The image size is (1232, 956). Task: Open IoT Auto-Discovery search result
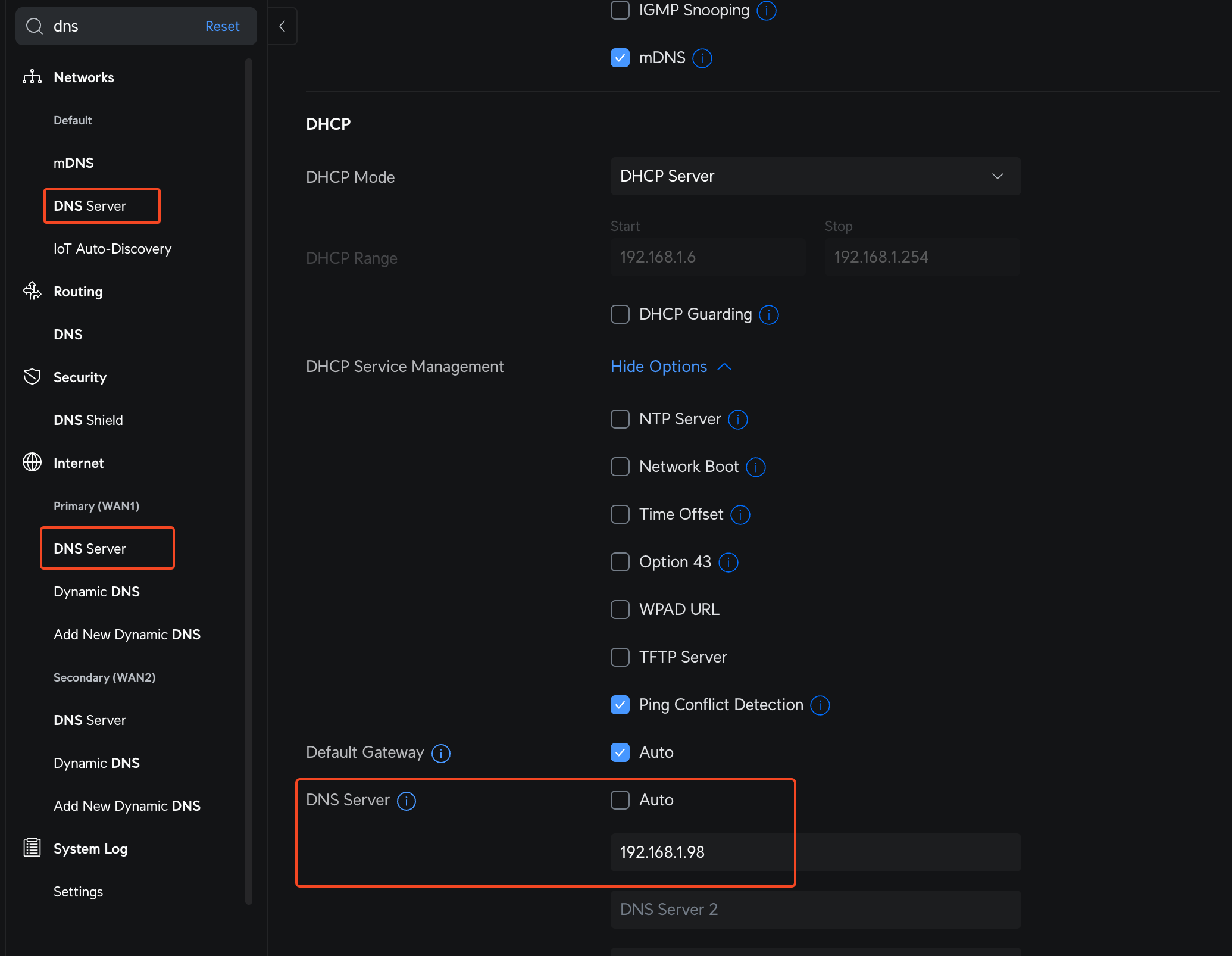point(112,249)
